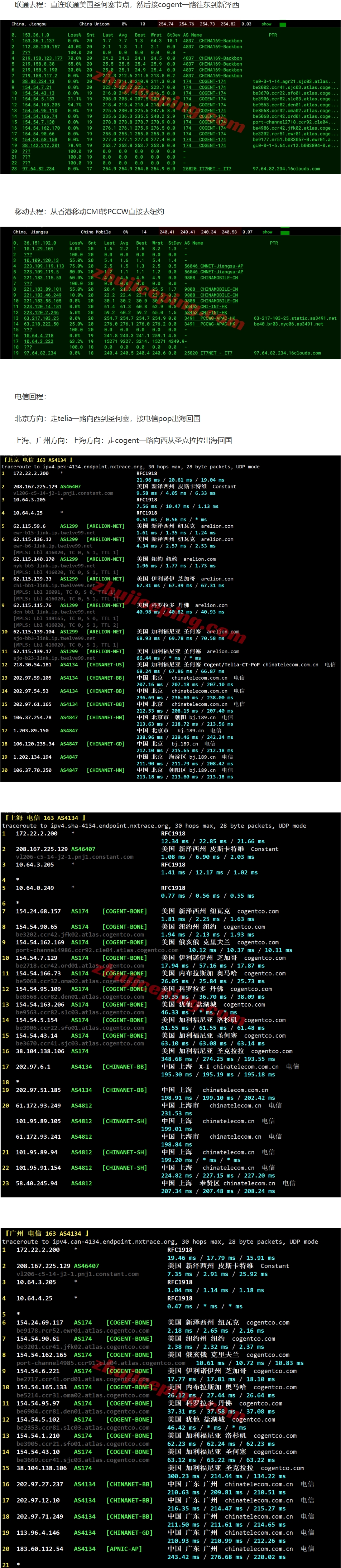Image resolution: width=341 pixels, height=1568 pixels.
Task: Click PTR 'be40.br03.nyc06.as3491.net'
Action: coord(289,324)
